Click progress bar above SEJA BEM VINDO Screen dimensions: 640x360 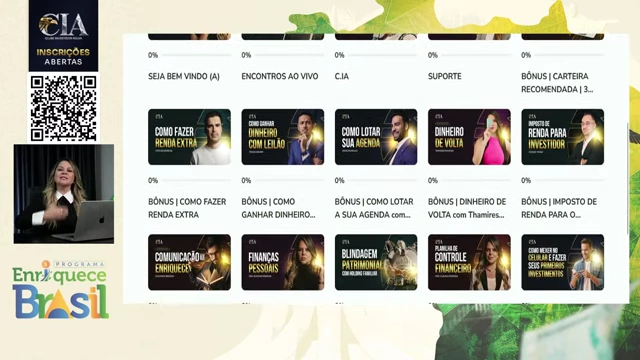[x=196, y=55]
